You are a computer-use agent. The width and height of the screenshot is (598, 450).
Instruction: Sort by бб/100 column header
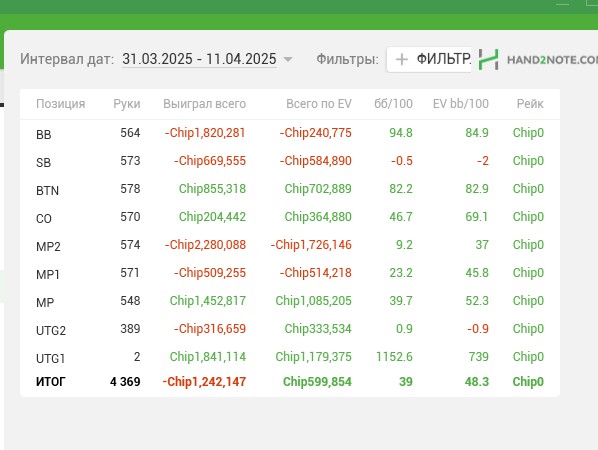click(393, 104)
